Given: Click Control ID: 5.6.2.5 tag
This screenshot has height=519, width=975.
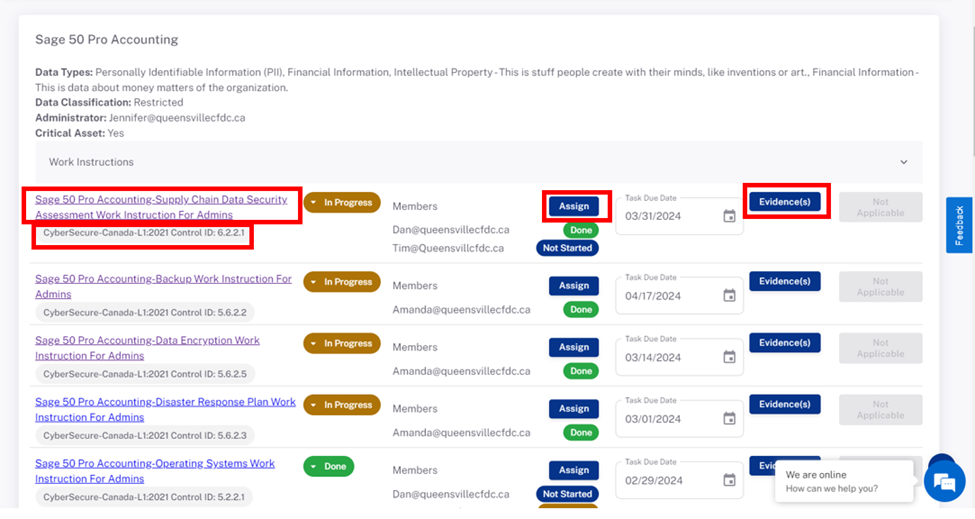Looking at the screenshot, I should click(x=144, y=374).
